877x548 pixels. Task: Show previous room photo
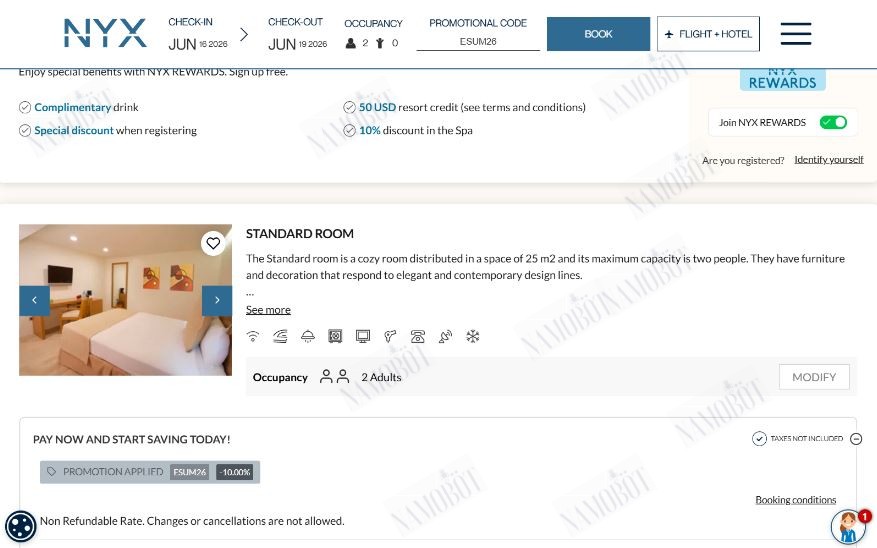point(34,300)
